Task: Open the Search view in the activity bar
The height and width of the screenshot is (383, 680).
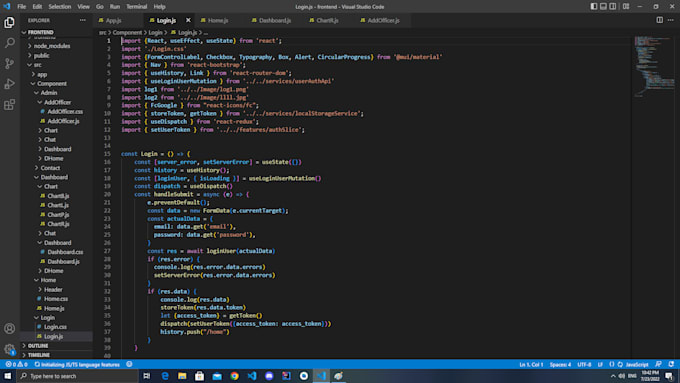Action: (x=9, y=43)
